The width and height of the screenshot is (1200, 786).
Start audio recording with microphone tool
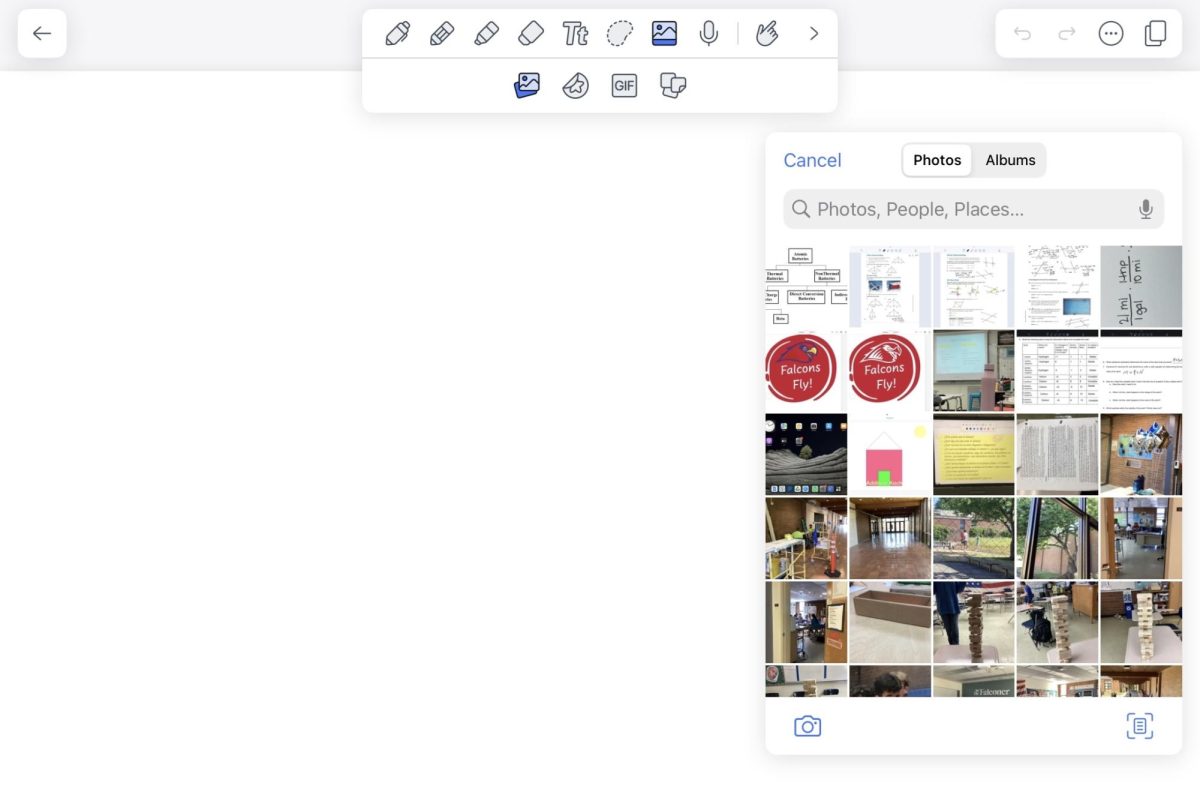point(709,34)
